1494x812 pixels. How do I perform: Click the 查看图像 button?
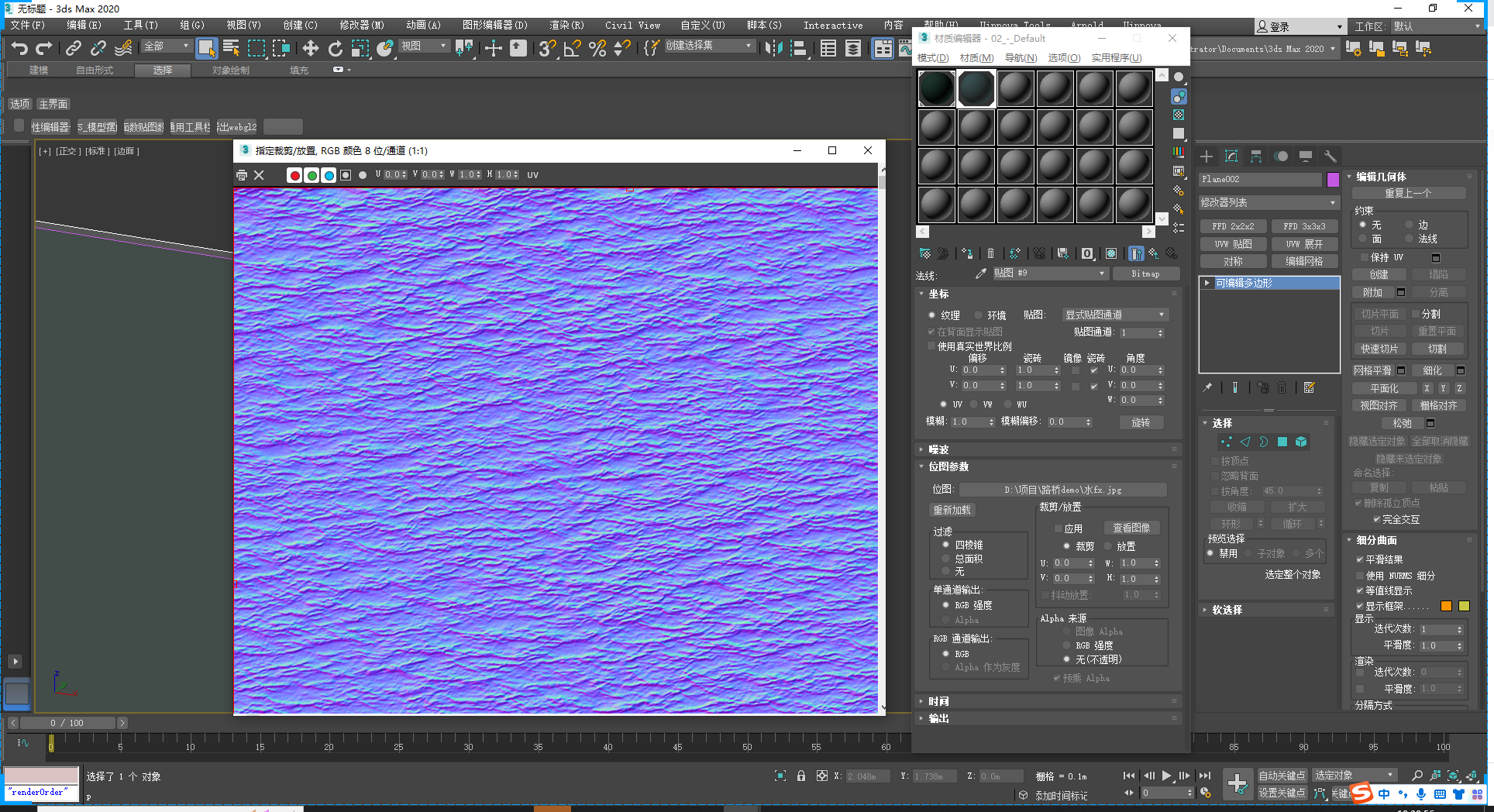[1131, 528]
